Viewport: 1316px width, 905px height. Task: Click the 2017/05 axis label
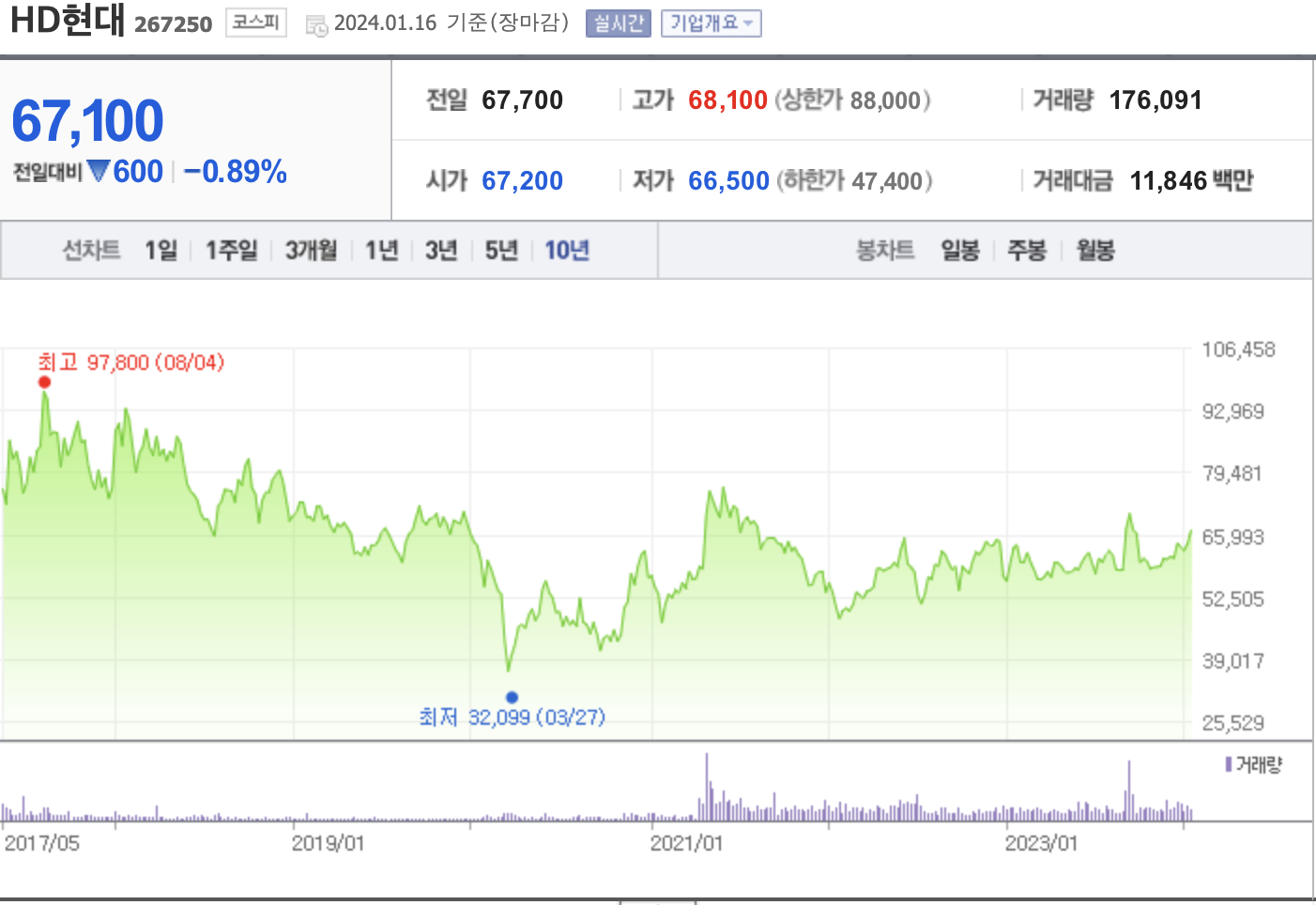pos(42,843)
